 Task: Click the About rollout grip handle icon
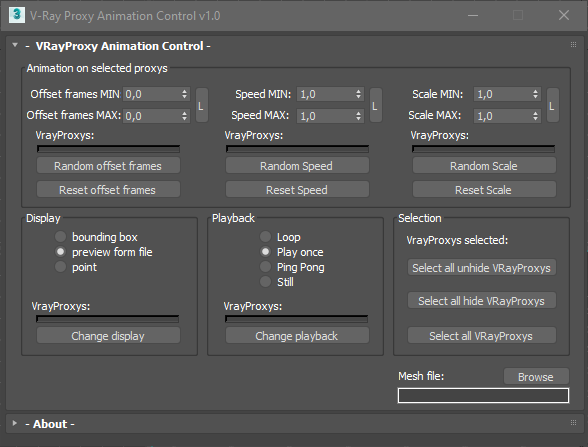(x=573, y=423)
